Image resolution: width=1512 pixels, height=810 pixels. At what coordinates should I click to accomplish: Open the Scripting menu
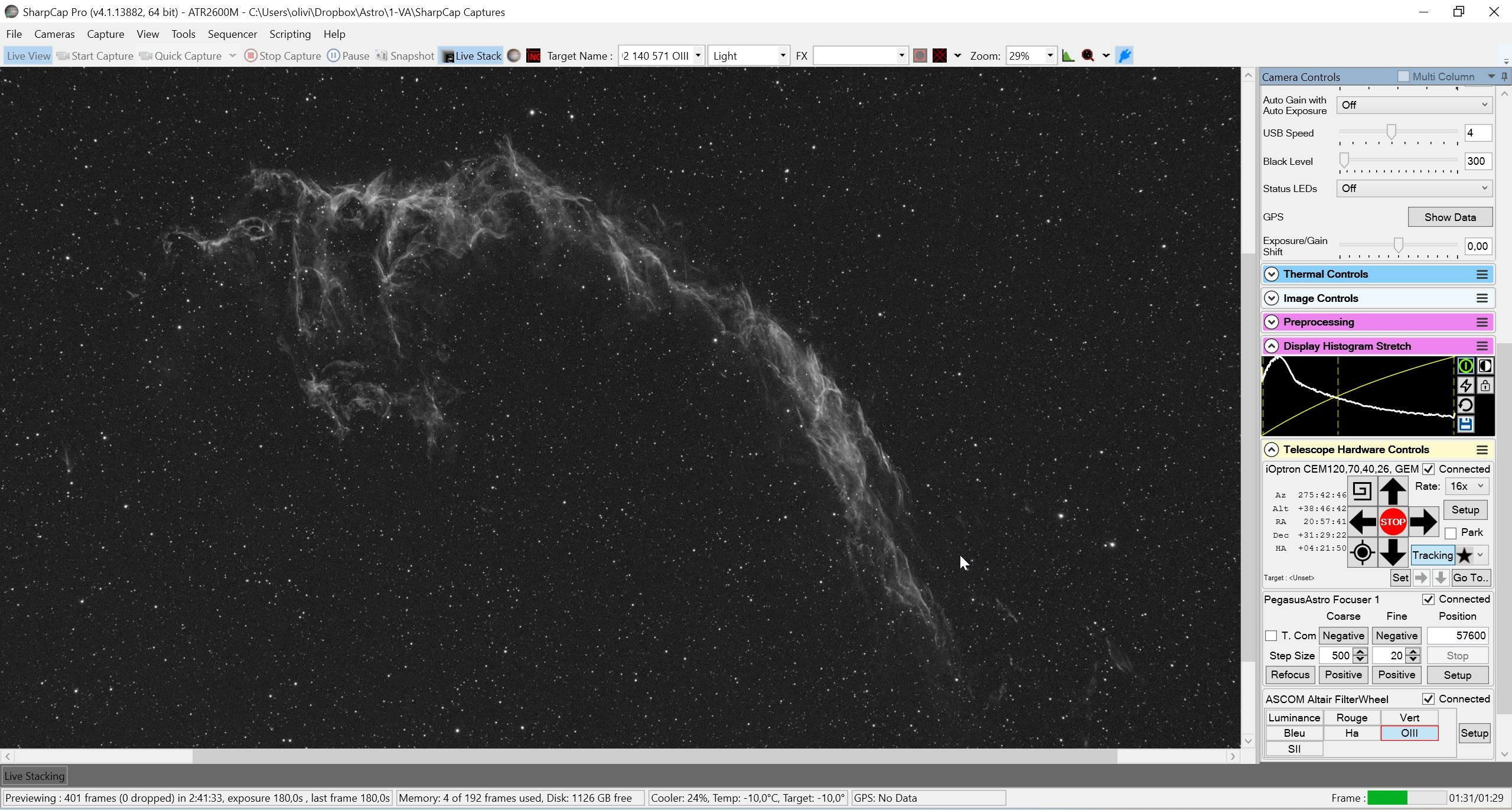tap(290, 34)
